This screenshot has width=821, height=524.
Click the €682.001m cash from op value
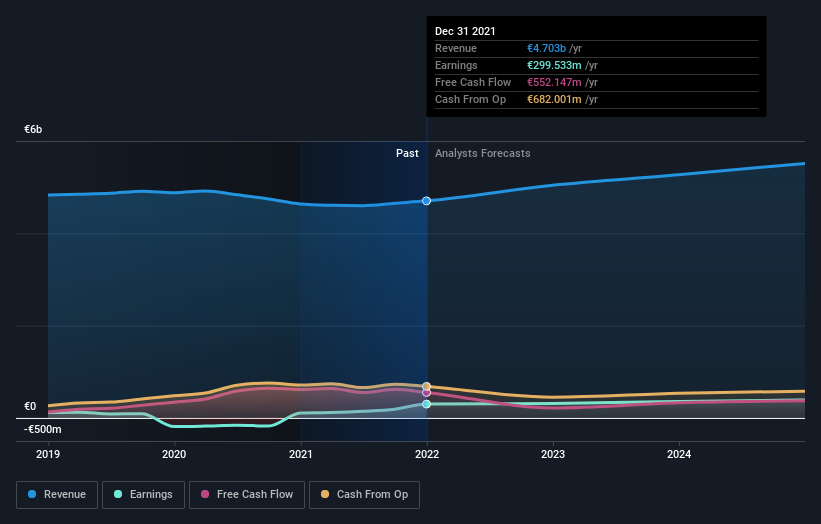[x=554, y=99]
